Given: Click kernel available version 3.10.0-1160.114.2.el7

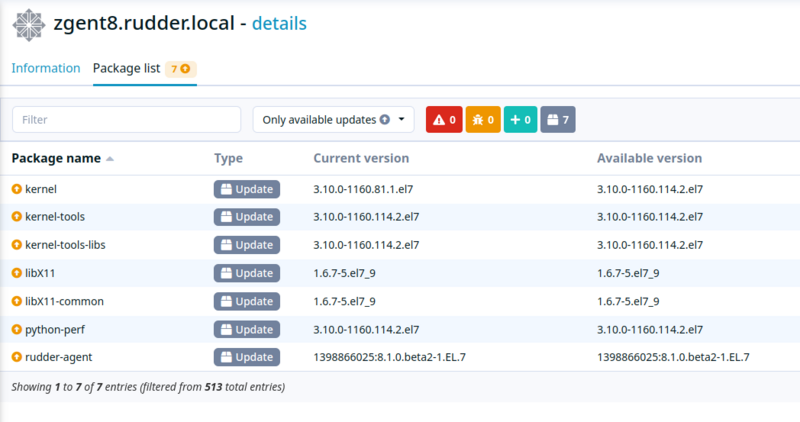Looking at the screenshot, I should click(x=650, y=189).
